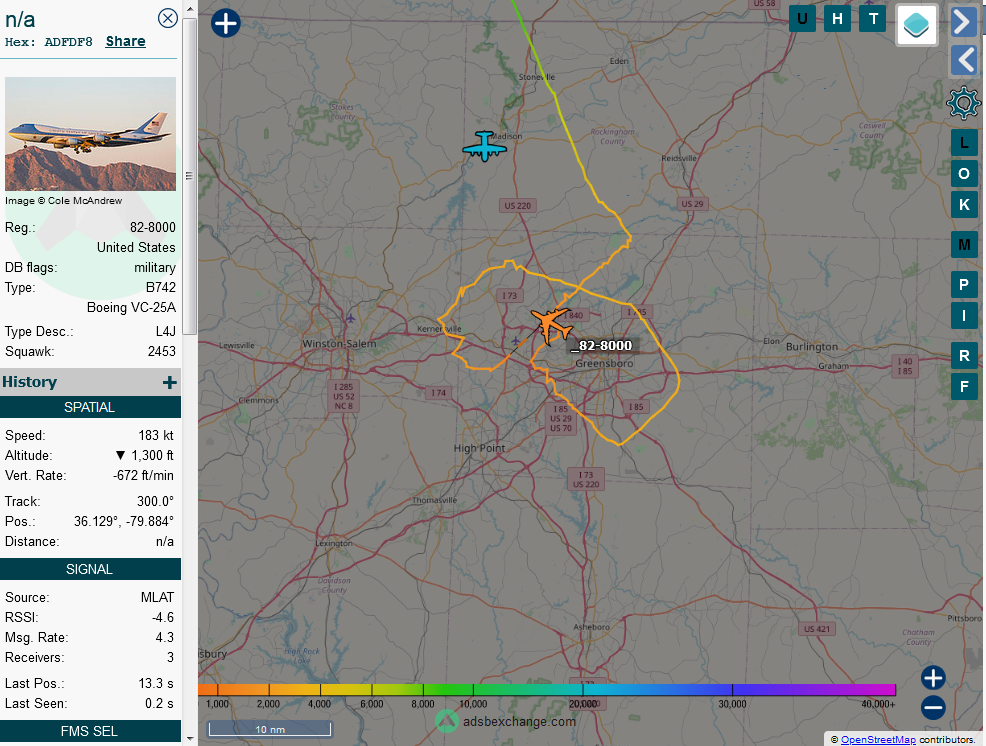Click the Last Pos. value 13.3 s
This screenshot has width=986, height=746.
click(x=156, y=684)
